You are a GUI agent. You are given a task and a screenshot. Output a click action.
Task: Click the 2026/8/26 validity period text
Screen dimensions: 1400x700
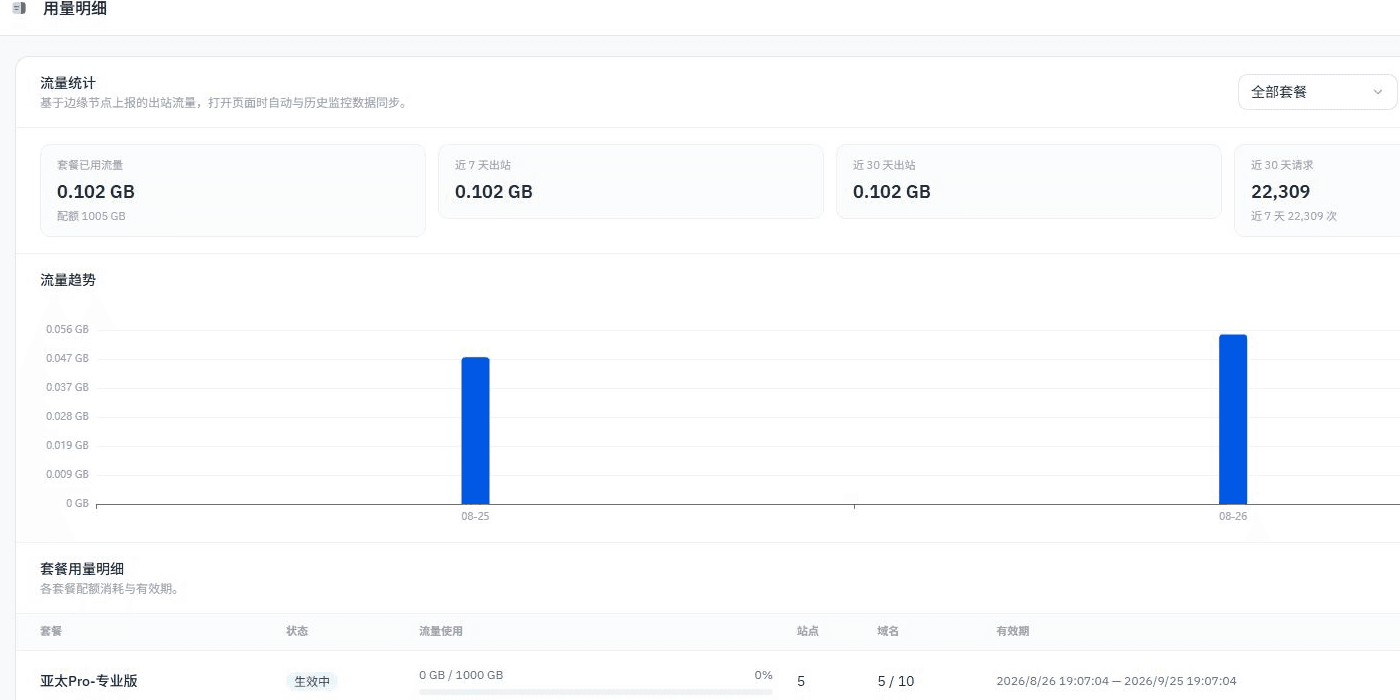1116,681
